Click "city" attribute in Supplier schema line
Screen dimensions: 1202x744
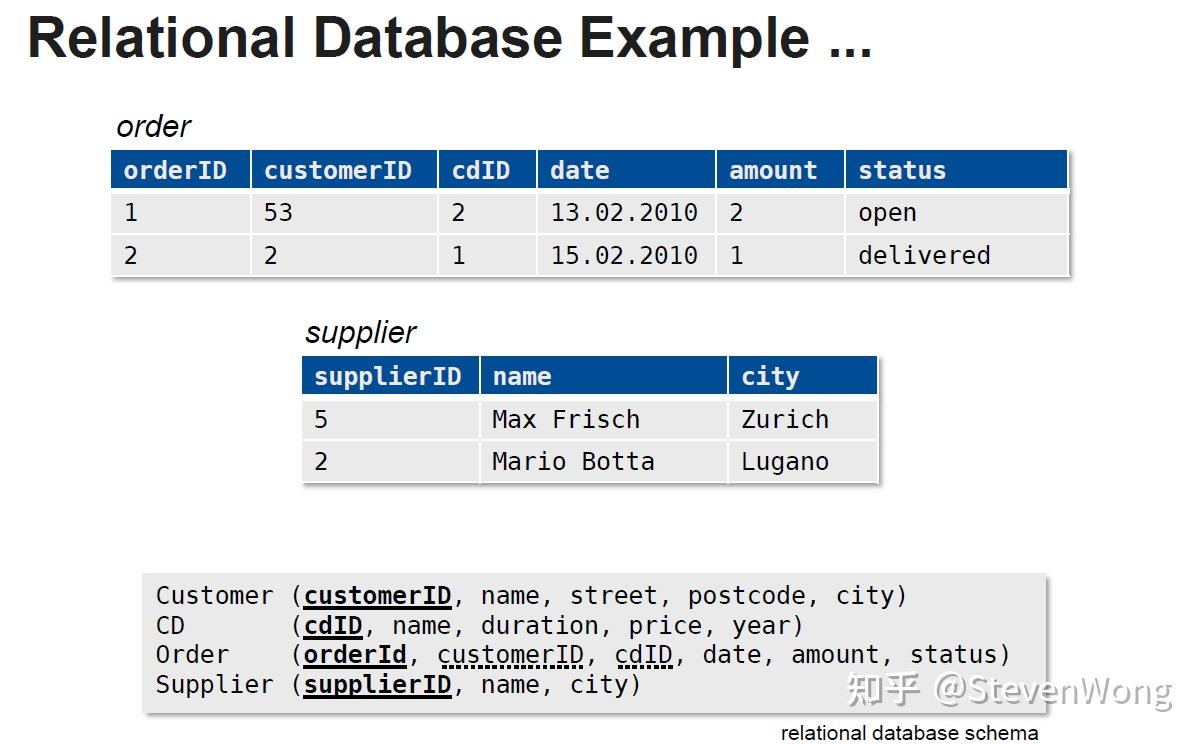pyautogui.click(x=598, y=685)
